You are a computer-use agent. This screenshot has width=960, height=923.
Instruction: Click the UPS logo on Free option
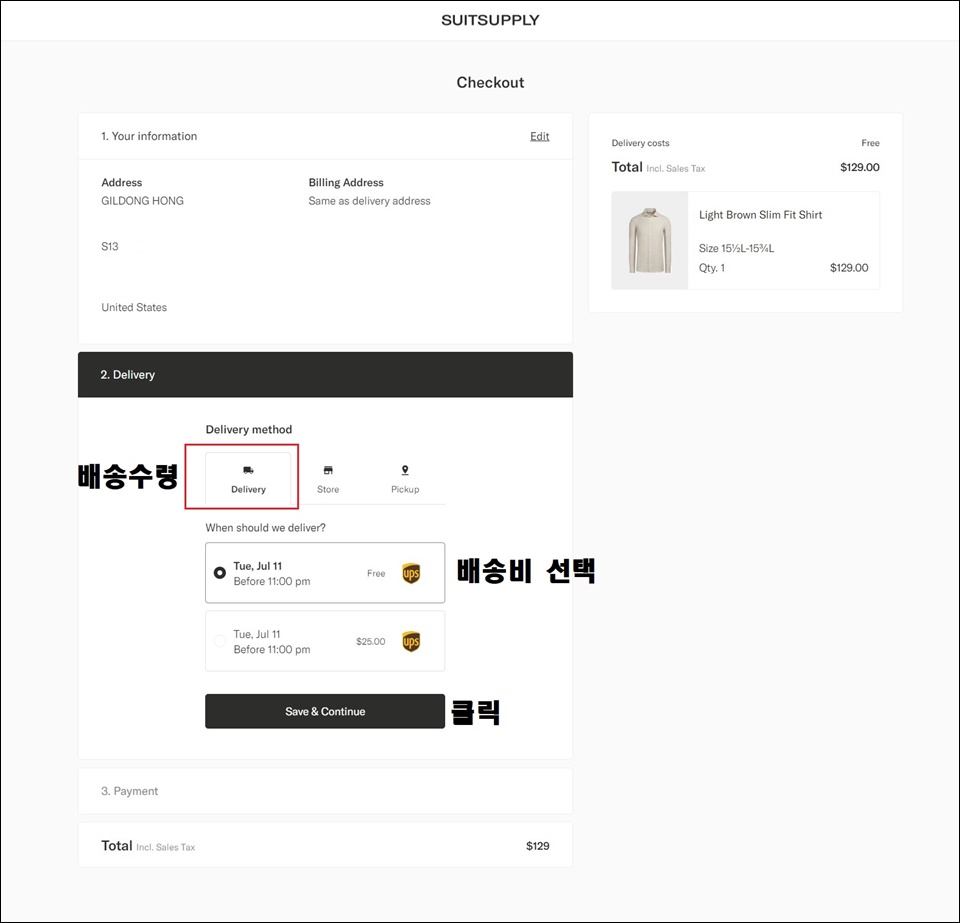pos(411,574)
